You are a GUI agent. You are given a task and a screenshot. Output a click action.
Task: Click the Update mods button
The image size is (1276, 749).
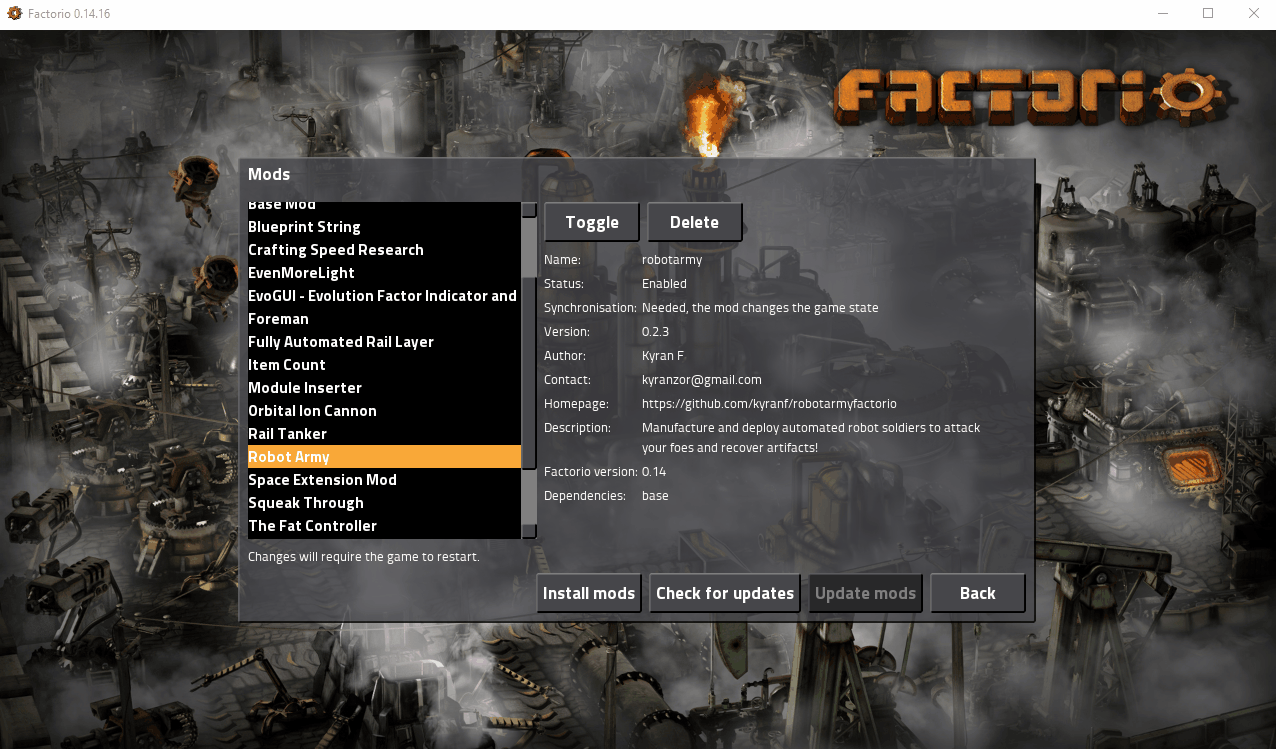(865, 593)
